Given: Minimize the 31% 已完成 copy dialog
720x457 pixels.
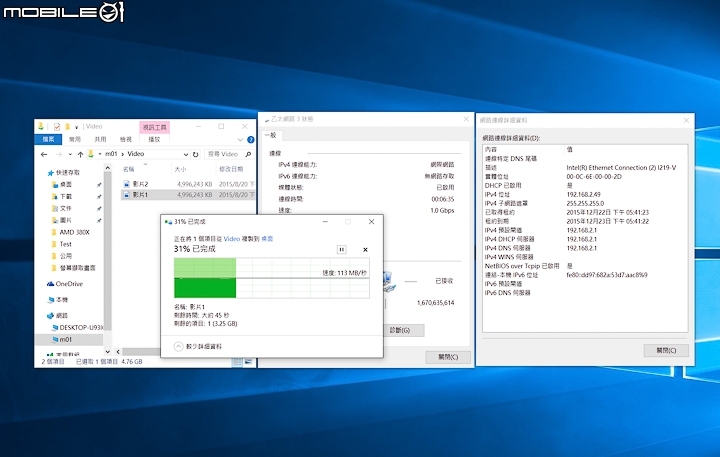Looking at the screenshot, I should [x=325, y=221].
